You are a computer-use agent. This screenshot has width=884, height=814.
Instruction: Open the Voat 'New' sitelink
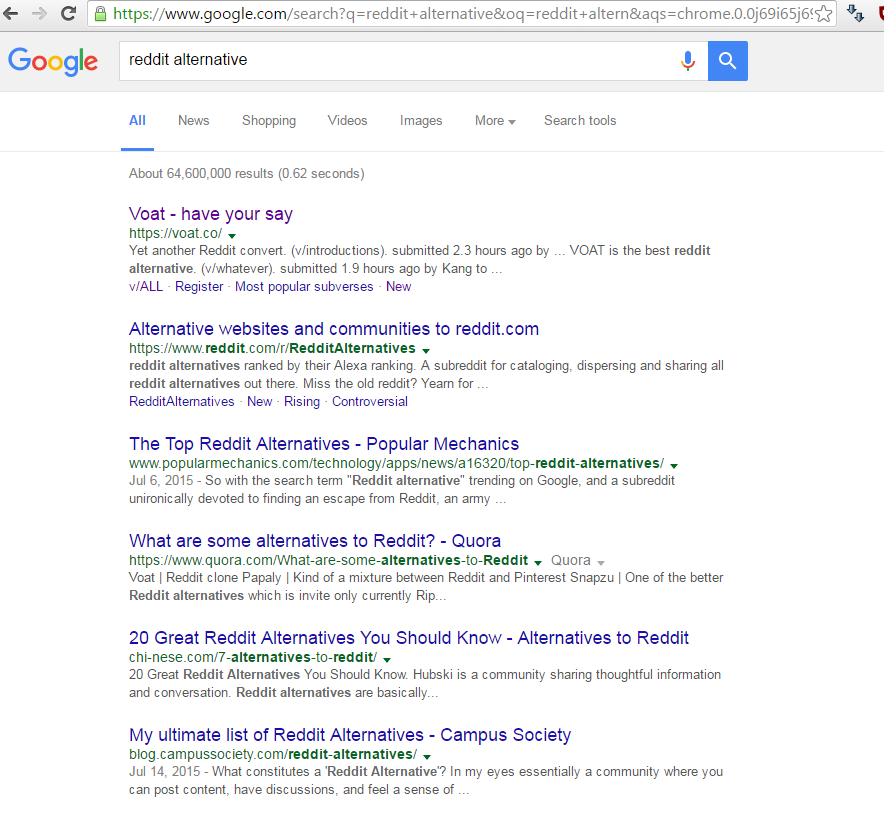[x=399, y=286]
